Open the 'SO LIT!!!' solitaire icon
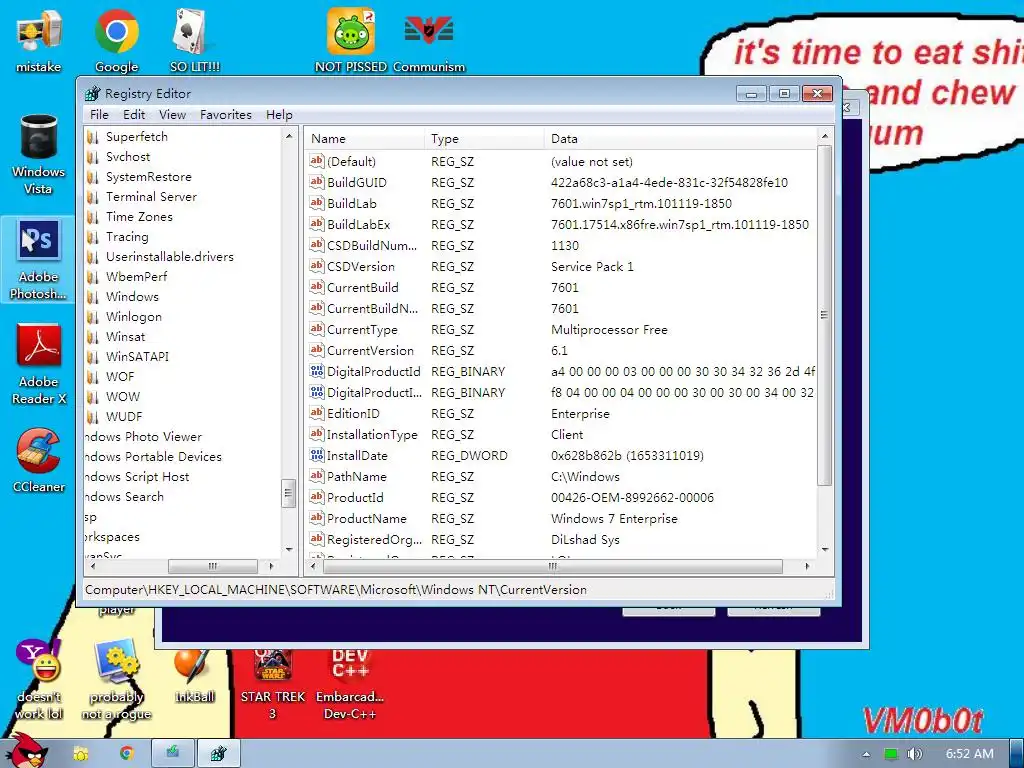 click(x=195, y=40)
